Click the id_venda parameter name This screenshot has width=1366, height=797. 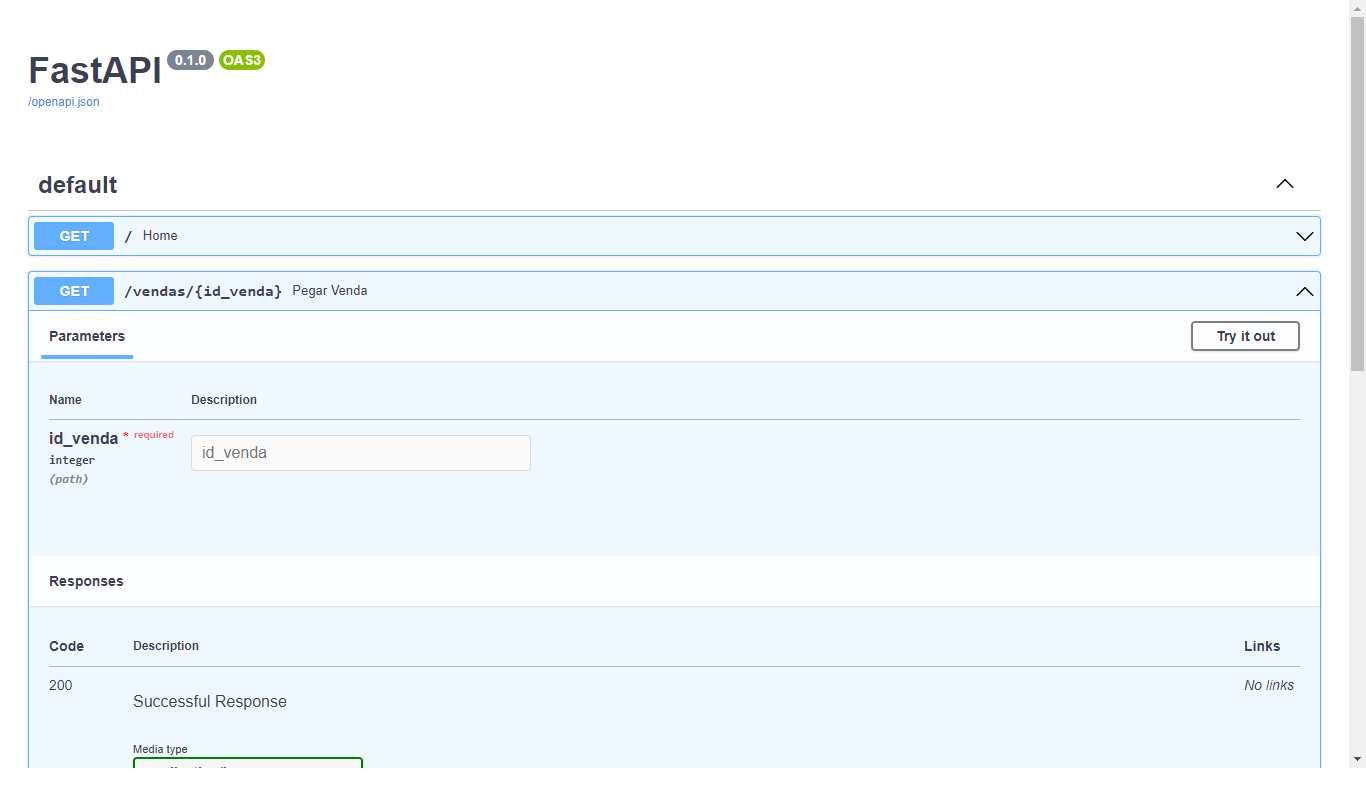pos(84,438)
